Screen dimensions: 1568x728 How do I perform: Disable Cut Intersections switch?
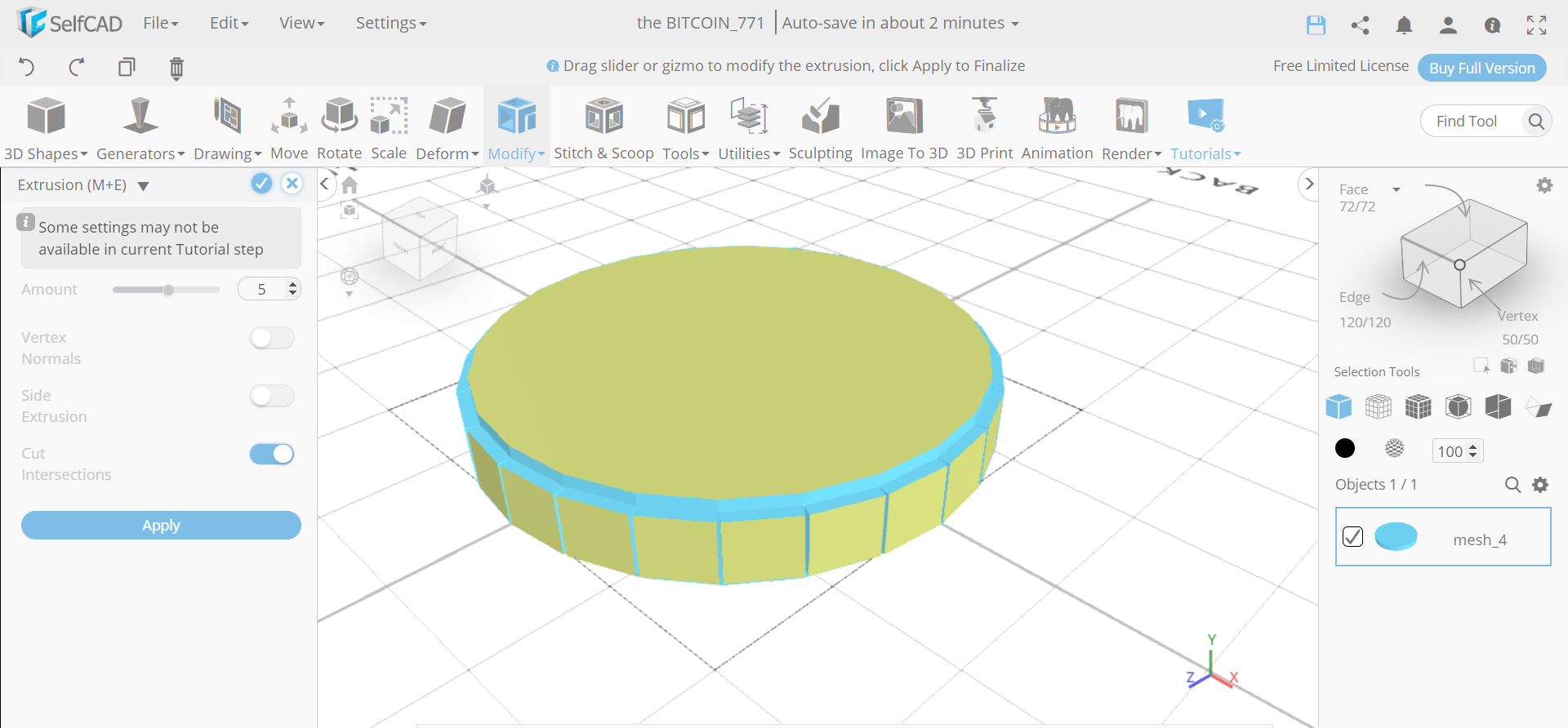click(272, 454)
